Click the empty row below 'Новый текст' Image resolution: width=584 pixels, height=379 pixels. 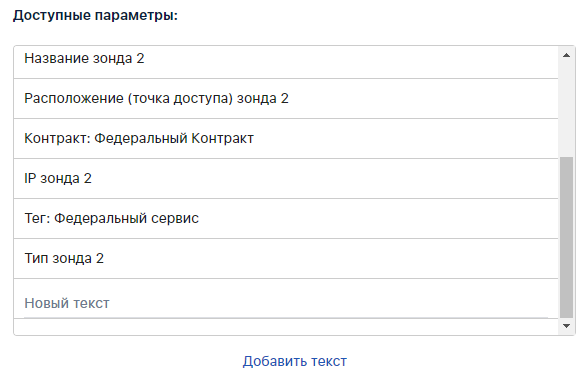(x=286, y=327)
